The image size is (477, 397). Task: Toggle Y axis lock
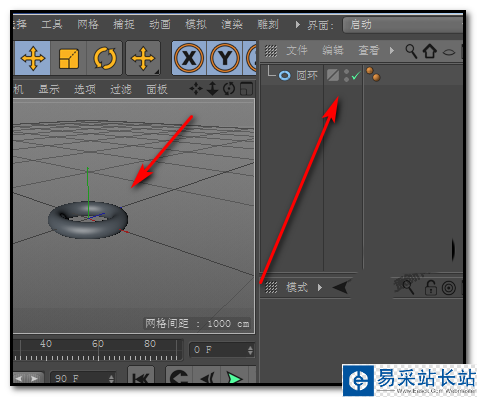[x=225, y=58]
